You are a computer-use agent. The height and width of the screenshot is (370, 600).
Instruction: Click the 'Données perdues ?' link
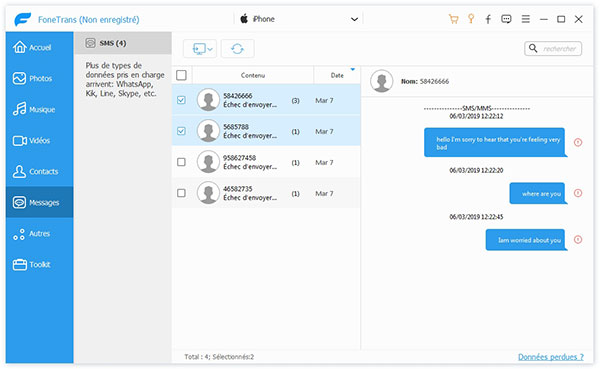coord(551,357)
